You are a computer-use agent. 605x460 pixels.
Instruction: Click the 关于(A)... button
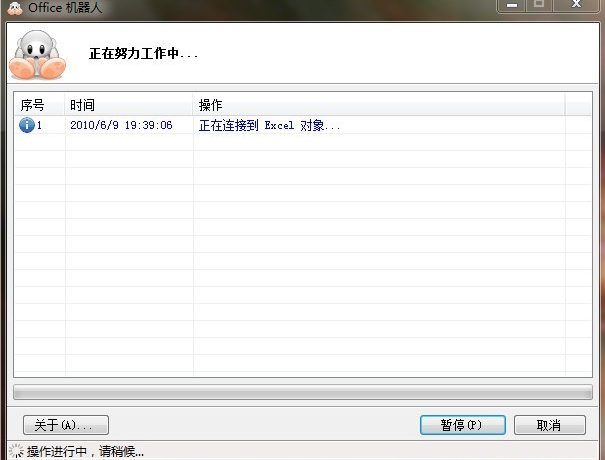[66, 425]
